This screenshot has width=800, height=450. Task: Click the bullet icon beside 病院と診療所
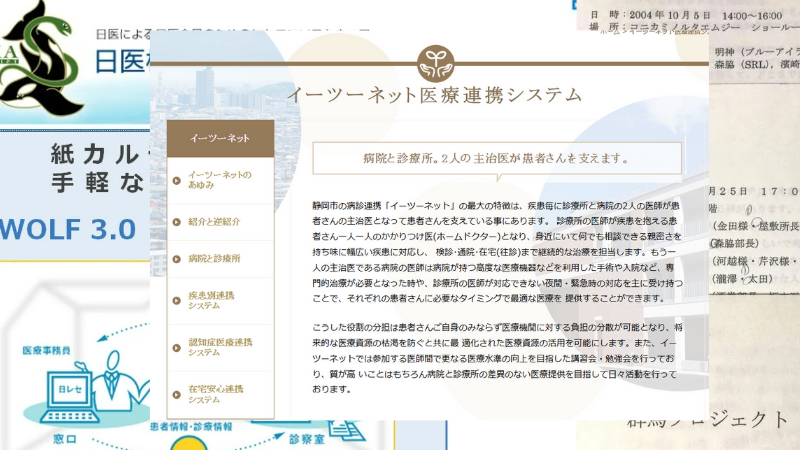point(177,258)
